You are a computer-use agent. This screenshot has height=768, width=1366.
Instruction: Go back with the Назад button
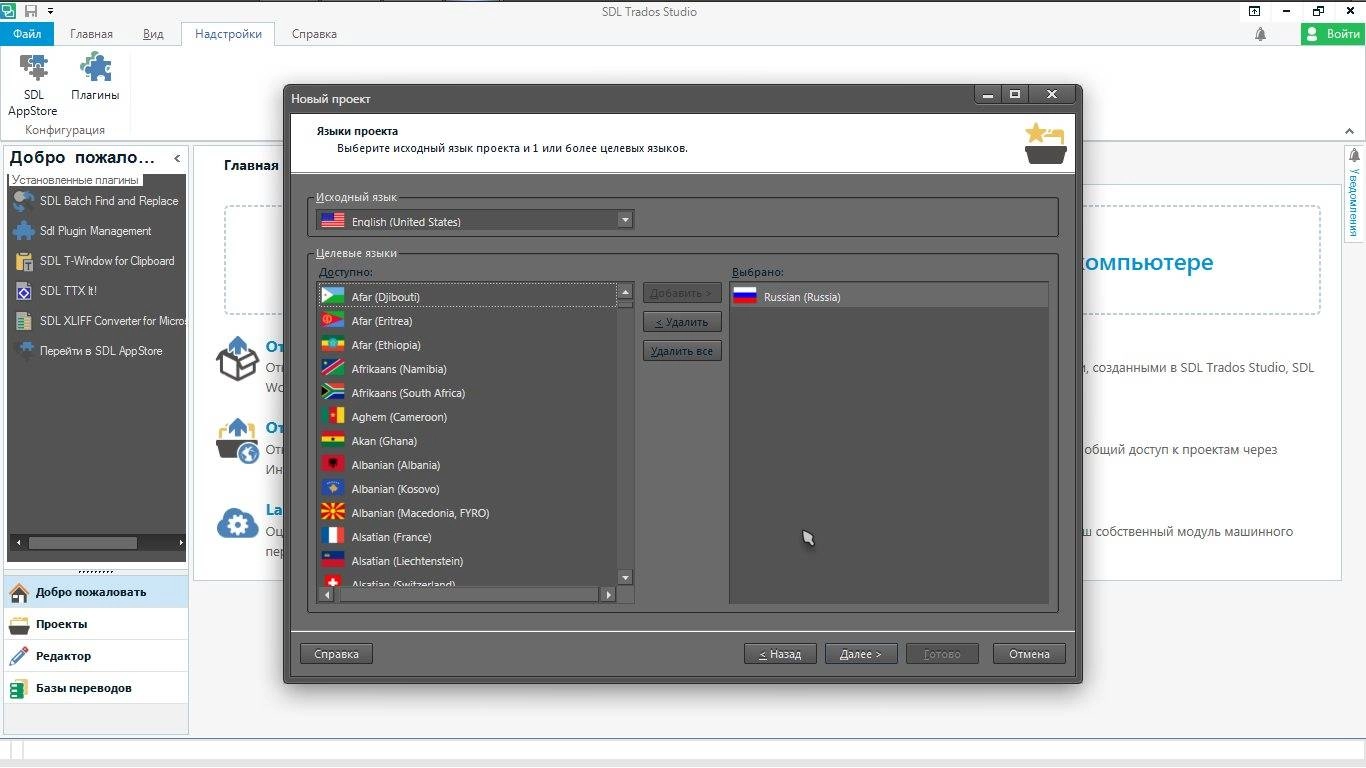pos(780,654)
